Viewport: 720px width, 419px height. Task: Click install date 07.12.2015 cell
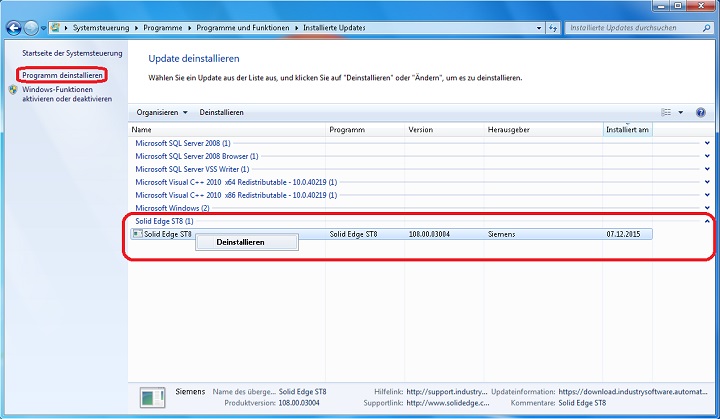(623, 234)
